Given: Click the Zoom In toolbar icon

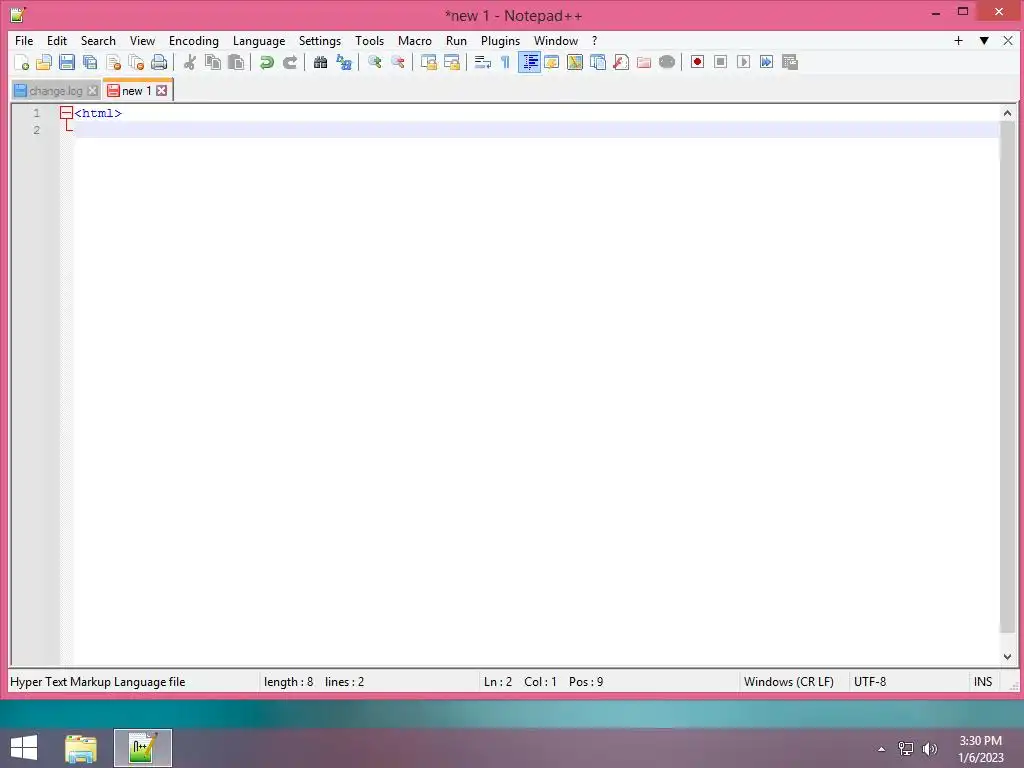Looking at the screenshot, I should [x=375, y=62].
